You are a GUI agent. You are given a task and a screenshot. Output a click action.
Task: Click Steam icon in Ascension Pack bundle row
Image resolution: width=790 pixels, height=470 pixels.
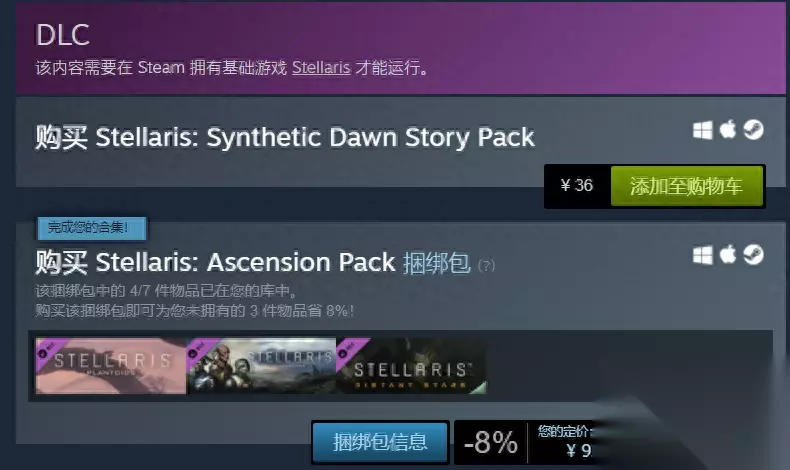753,254
